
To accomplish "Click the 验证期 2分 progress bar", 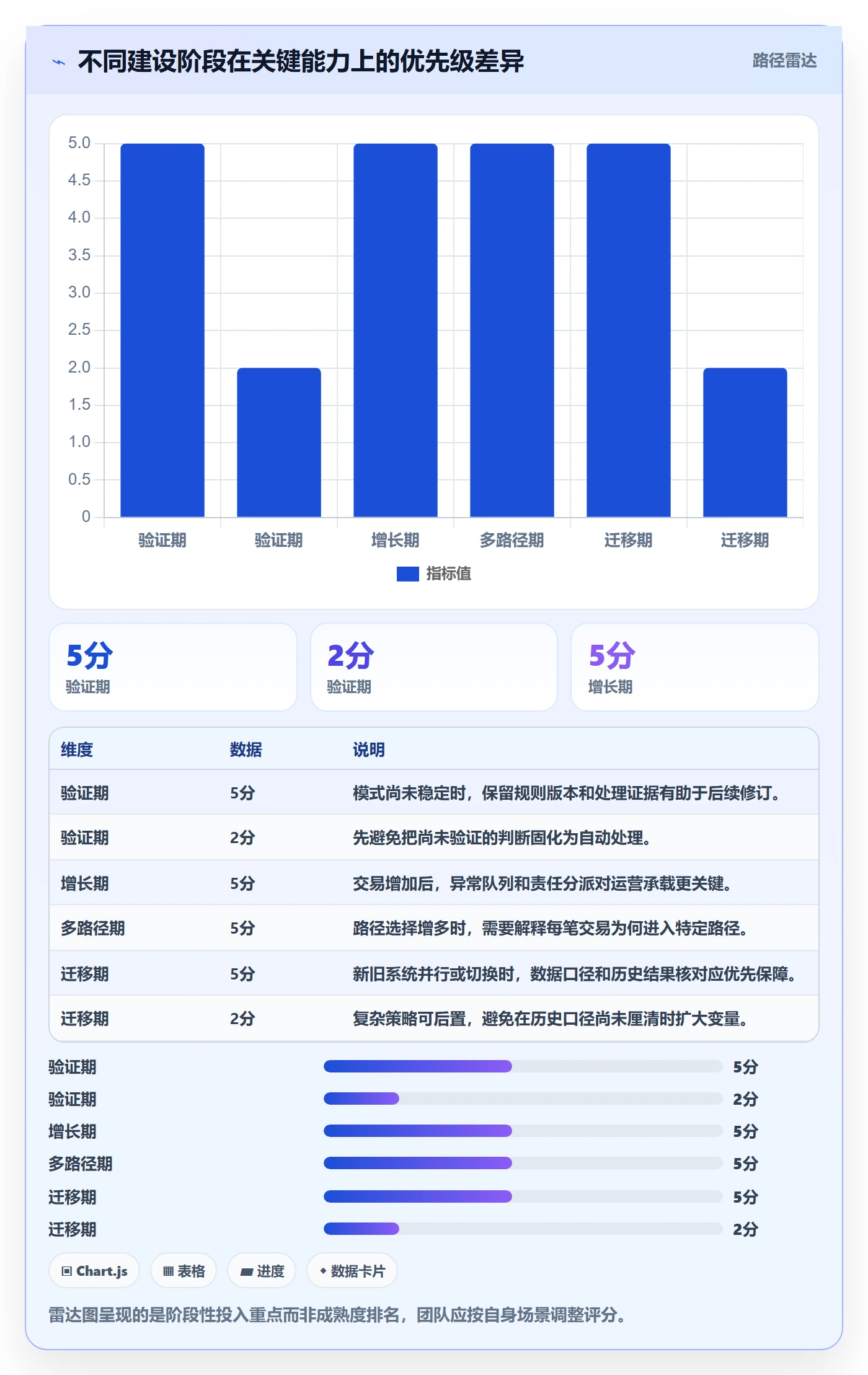I will pyautogui.click(x=523, y=1099).
